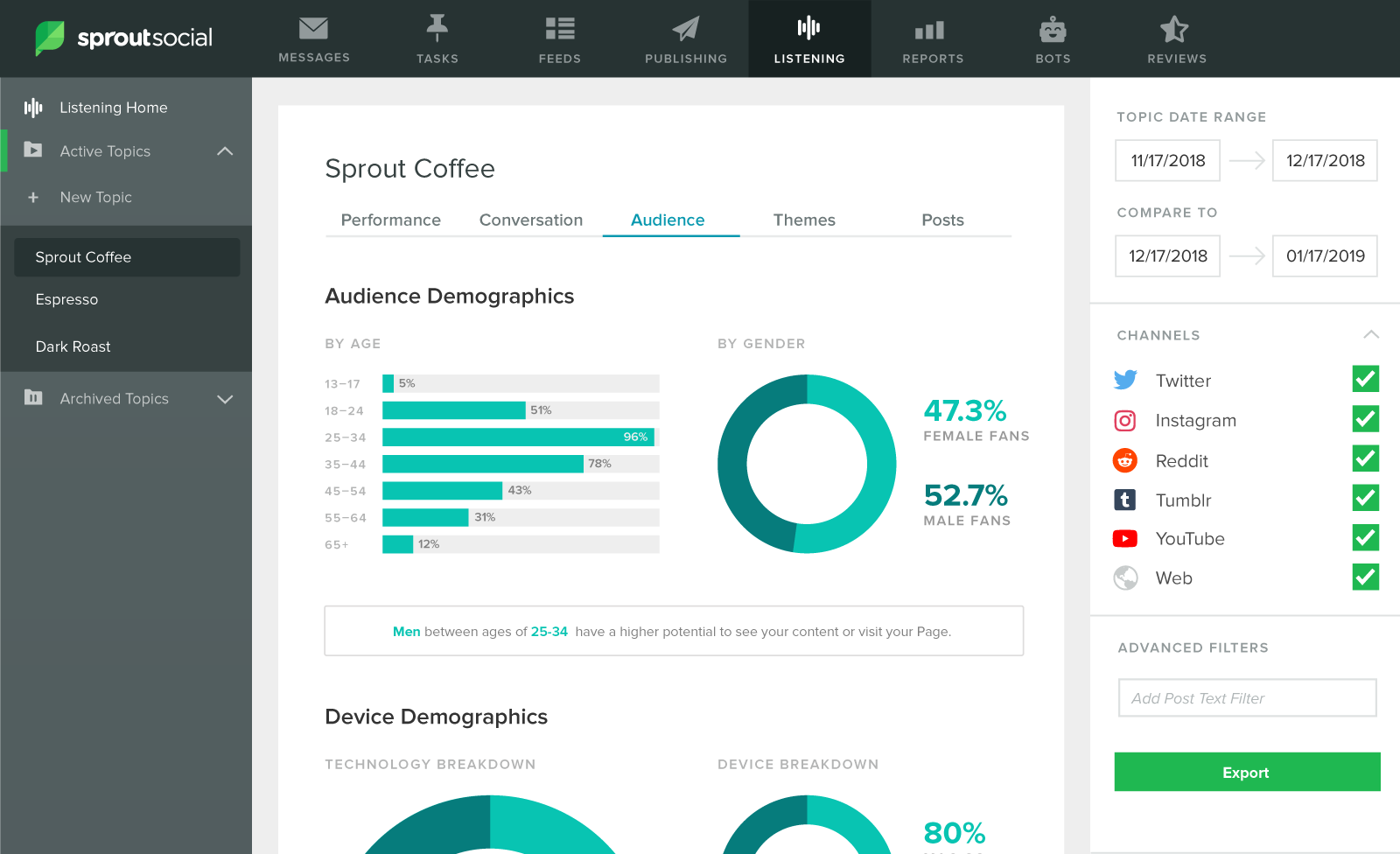Open the Reviews star icon
1400x854 pixels.
pyautogui.click(x=1174, y=29)
